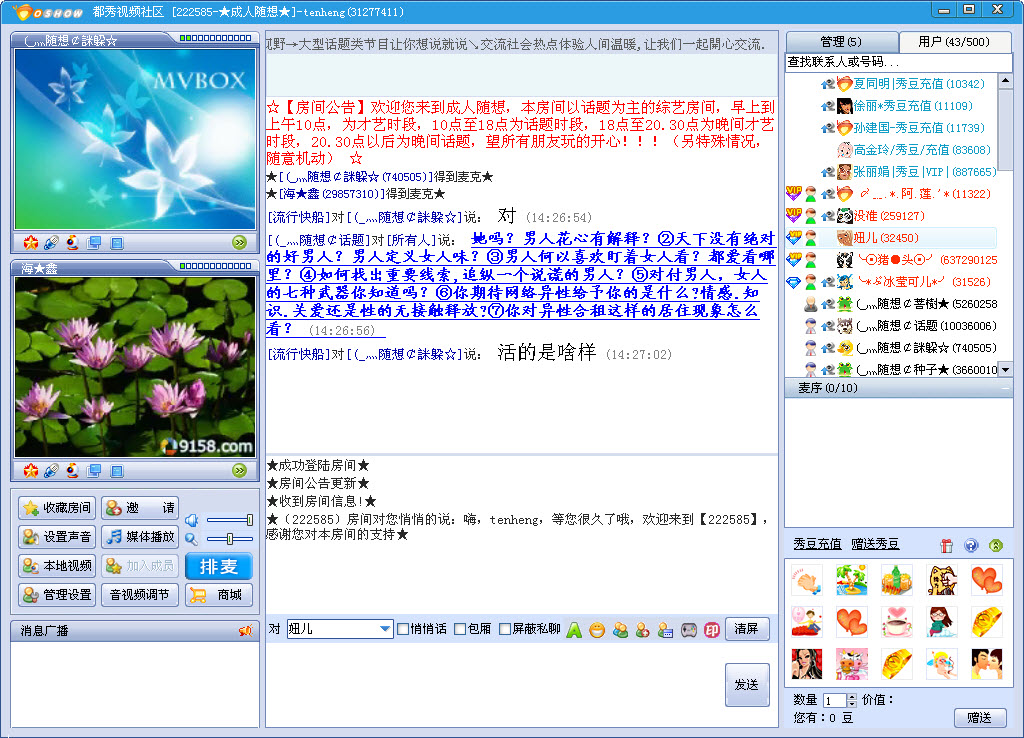Open 设置声音 sound settings
The image size is (1024, 738).
tap(57, 537)
